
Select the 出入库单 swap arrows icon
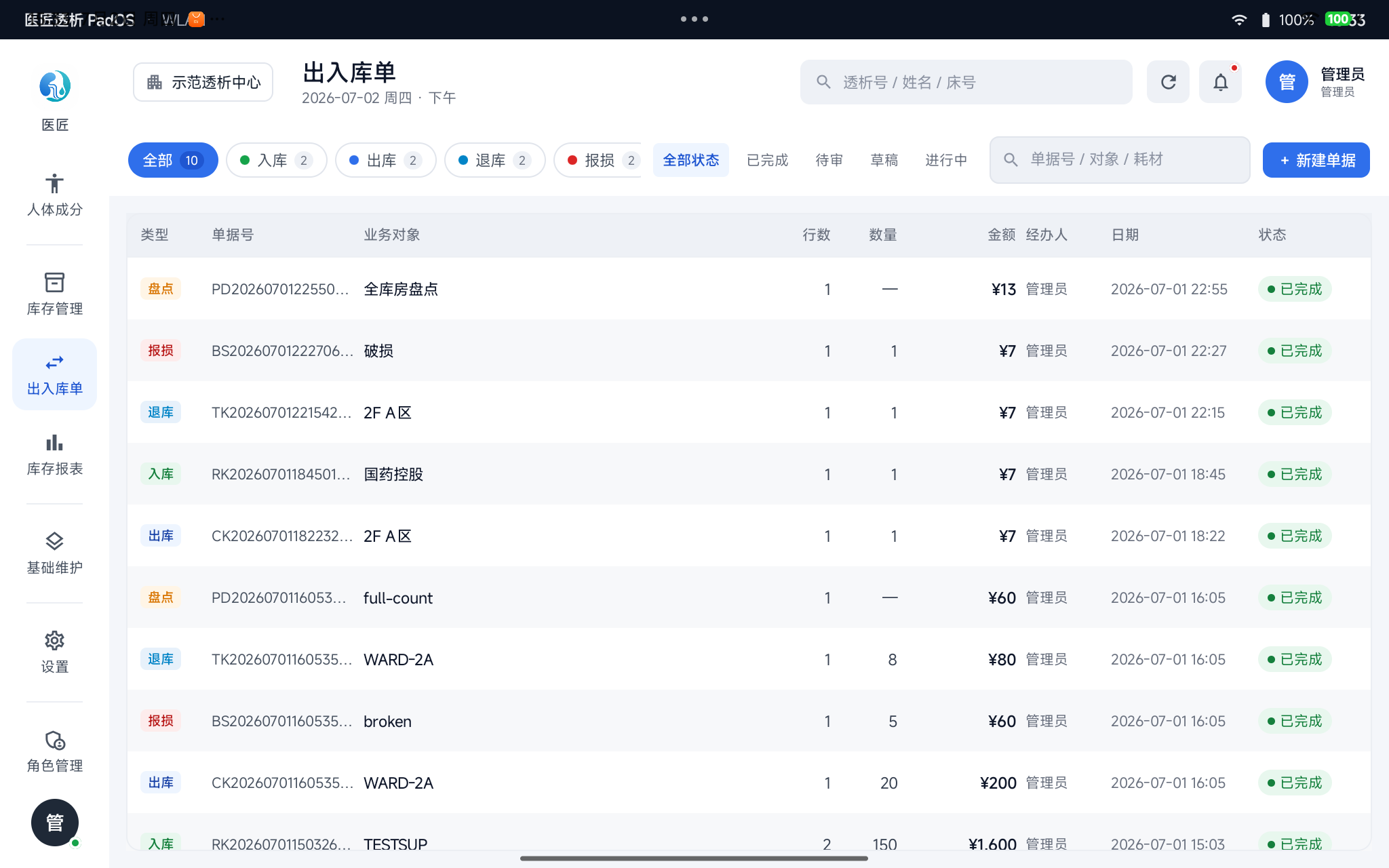(x=54, y=363)
